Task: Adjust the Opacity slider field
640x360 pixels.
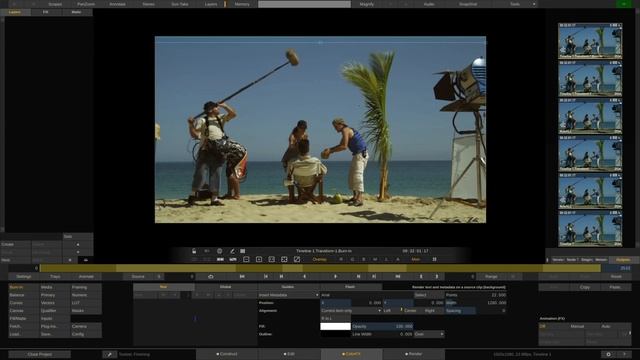Action: point(382,326)
